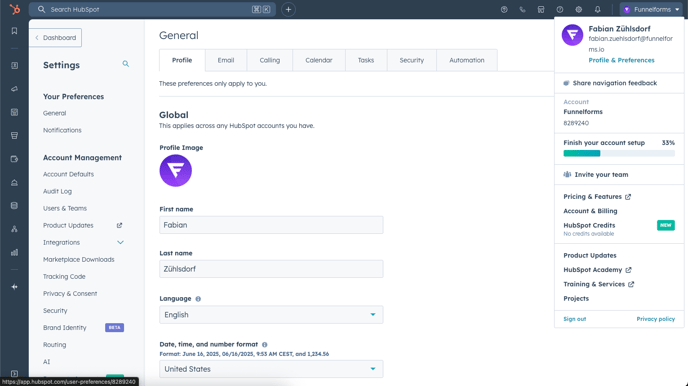The height and width of the screenshot is (386, 688).
Task: Switch to the Email tab
Action: [226, 61]
